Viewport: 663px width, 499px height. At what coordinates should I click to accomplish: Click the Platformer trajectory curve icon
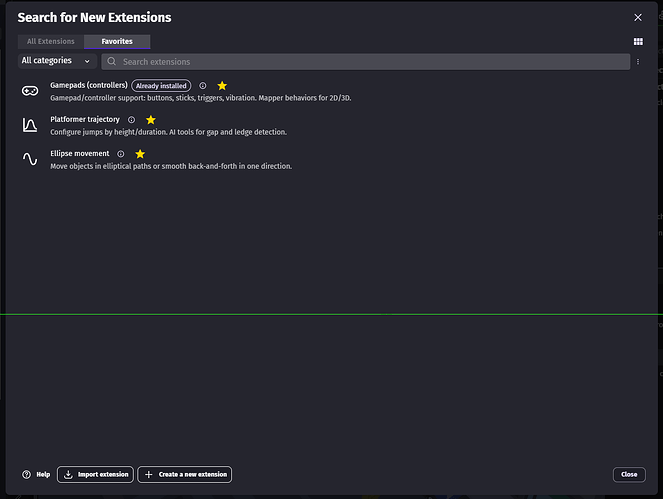coord(30,125)
